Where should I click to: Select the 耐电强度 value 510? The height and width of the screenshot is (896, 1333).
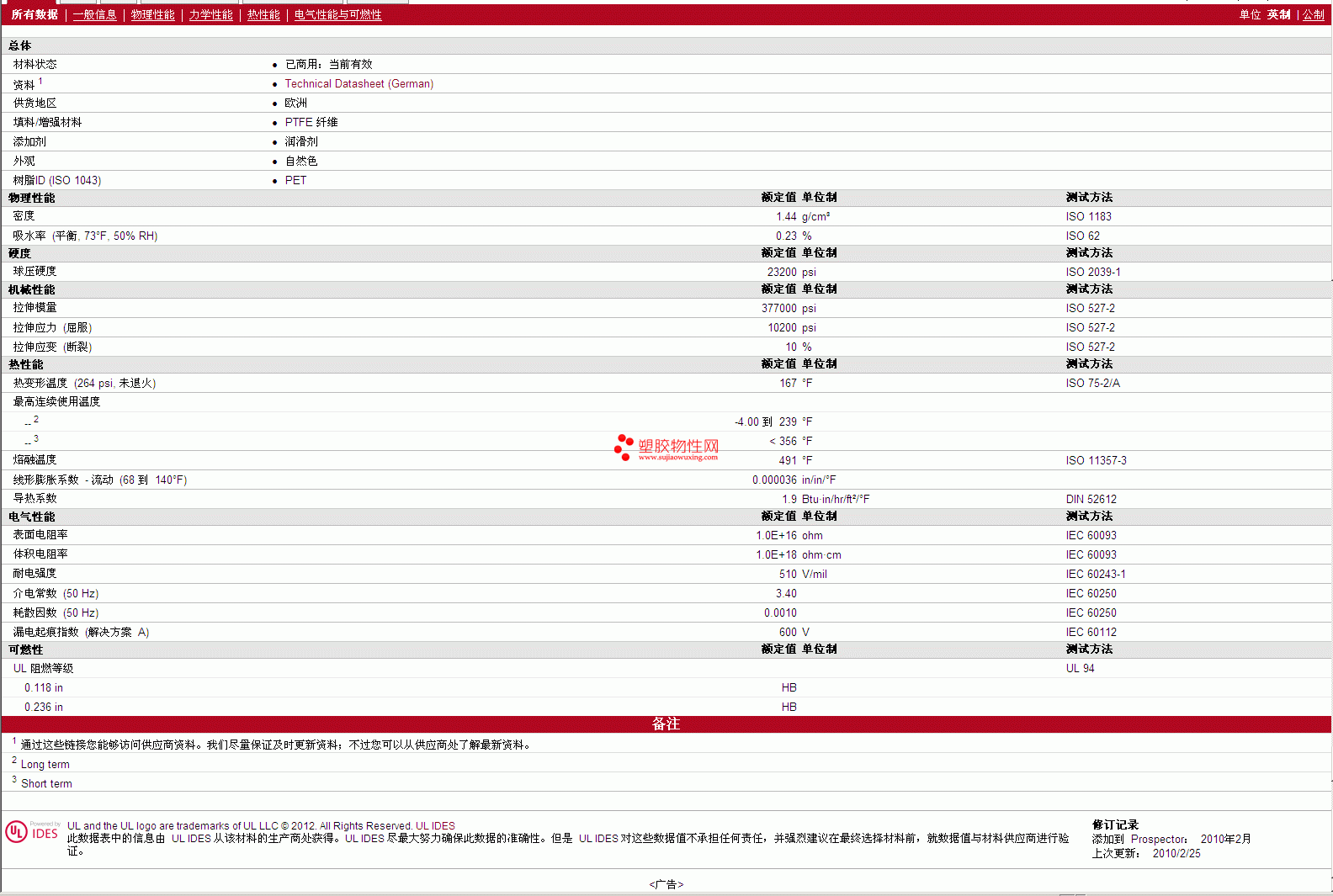pos(788,575)
